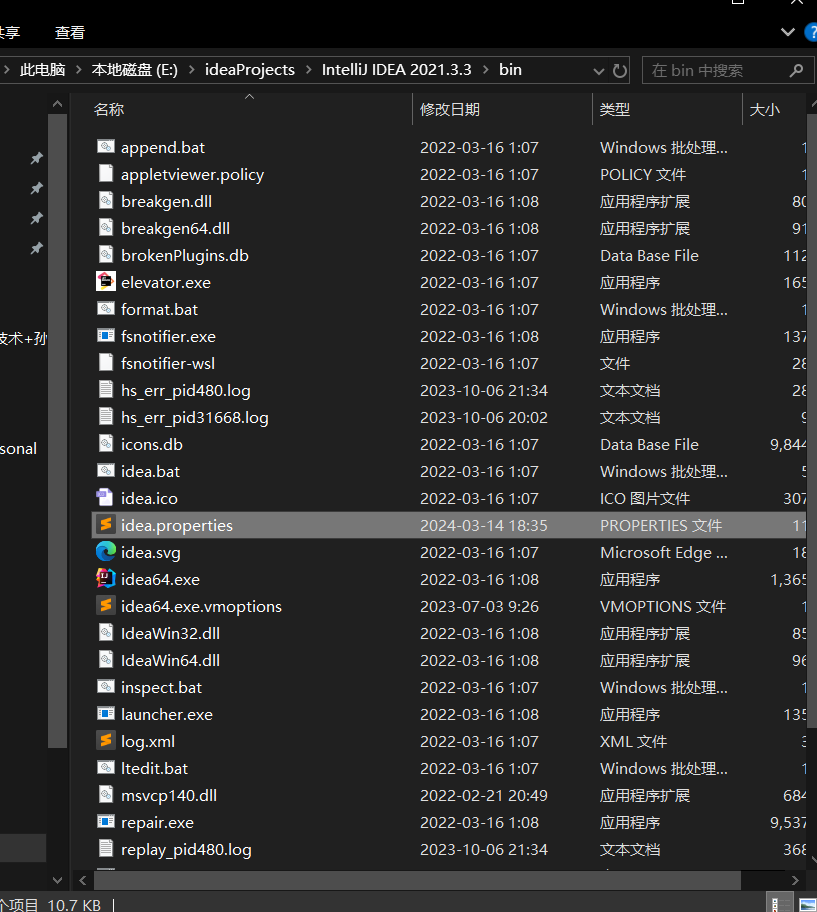Select the inspect.bat file name
The width and height of the screenshot is (817, 912).
(161, 687)
